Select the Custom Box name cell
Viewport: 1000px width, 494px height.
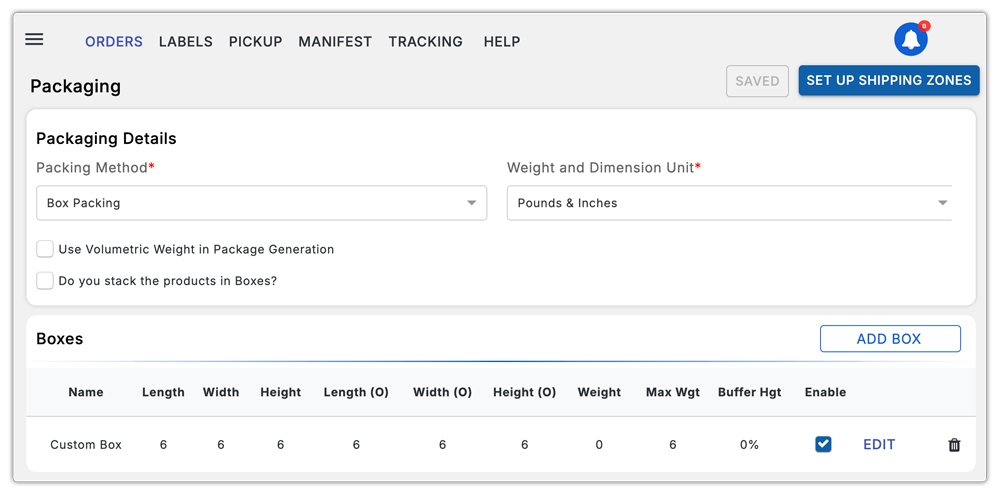[x=86, y=444]
